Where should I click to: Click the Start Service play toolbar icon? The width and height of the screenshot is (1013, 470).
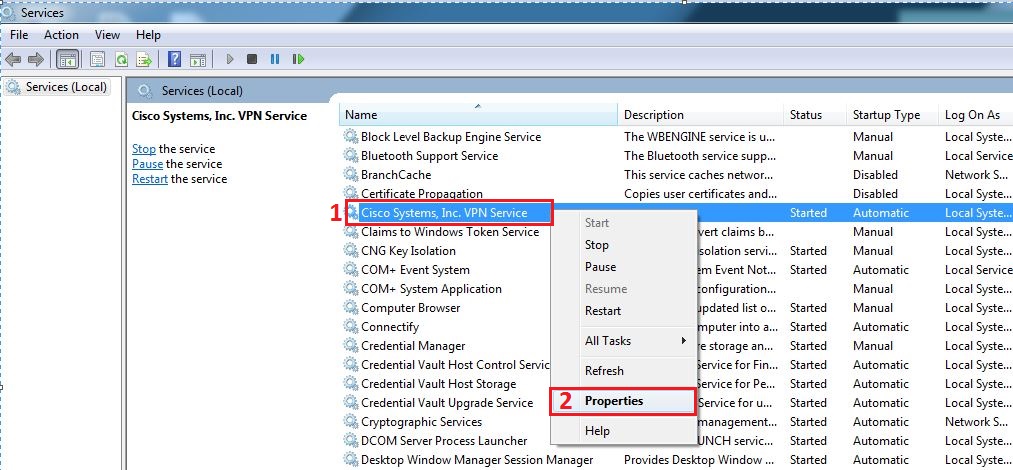coord(229,59)
